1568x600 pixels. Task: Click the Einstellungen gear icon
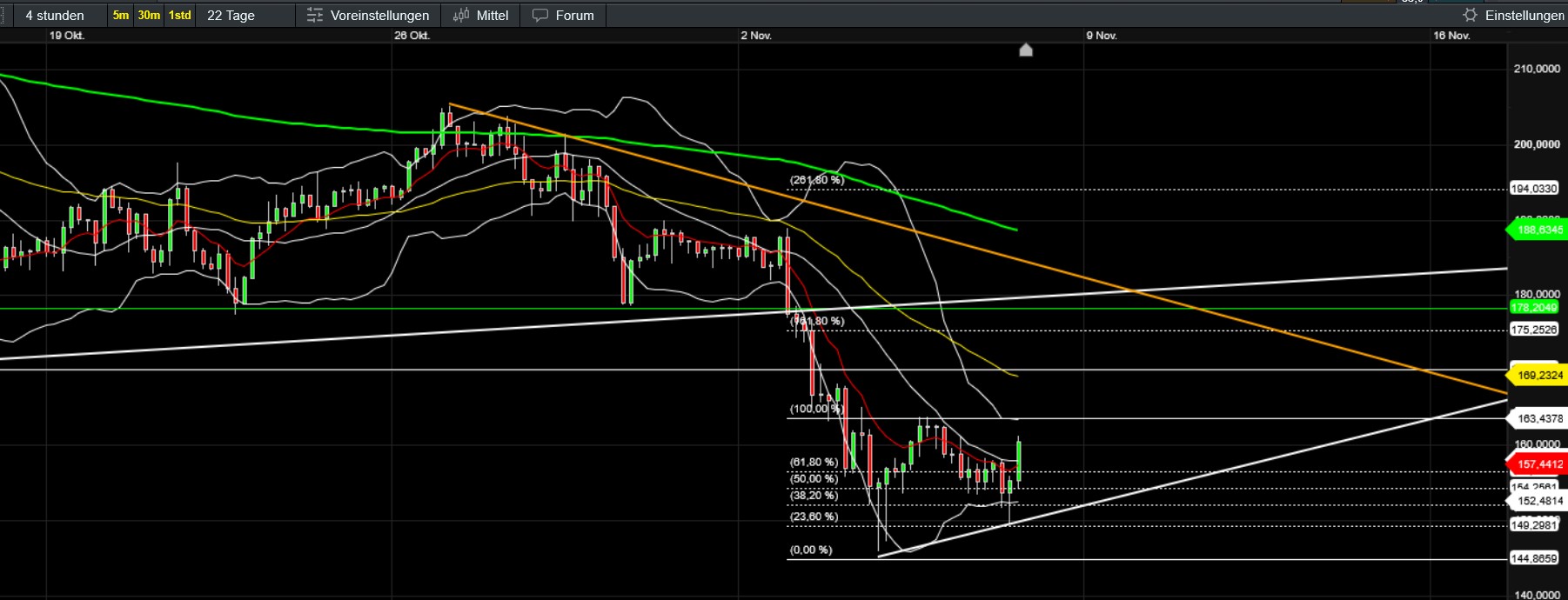tap(1470, 15)
